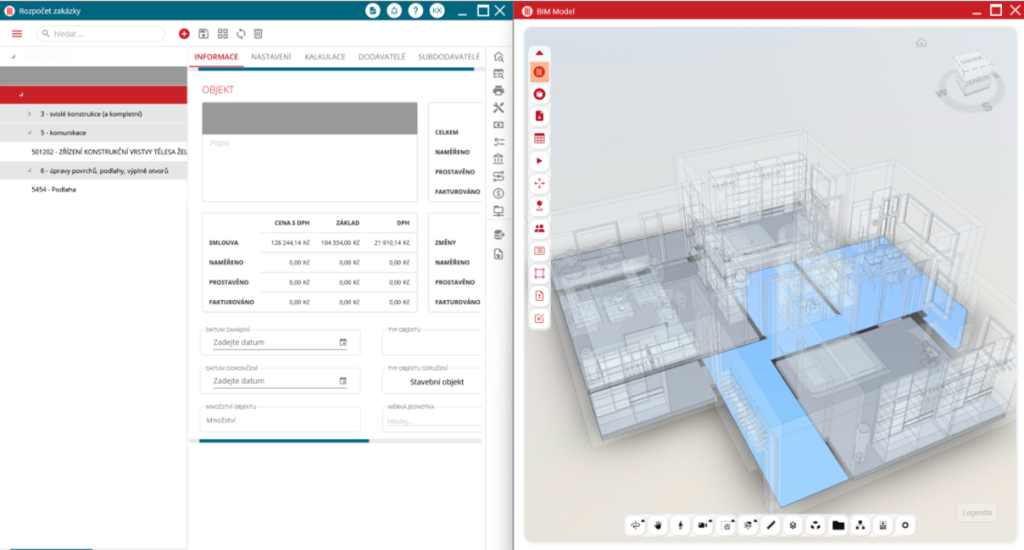The width and height of the screenshot is (1024, 550).
Task: Switch to the NASTAVENÍ tab
Action: [x=271, y=57]
